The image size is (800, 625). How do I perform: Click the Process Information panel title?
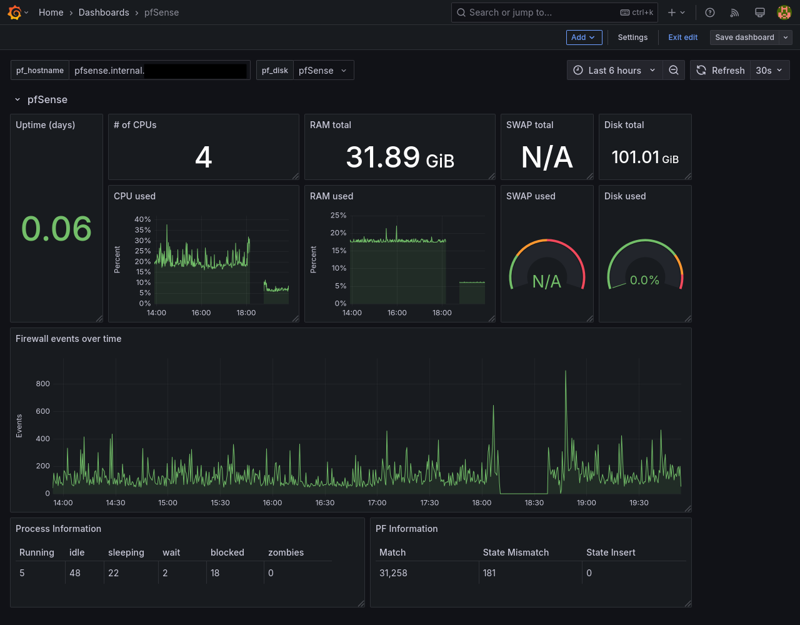[x=58, y=529]
